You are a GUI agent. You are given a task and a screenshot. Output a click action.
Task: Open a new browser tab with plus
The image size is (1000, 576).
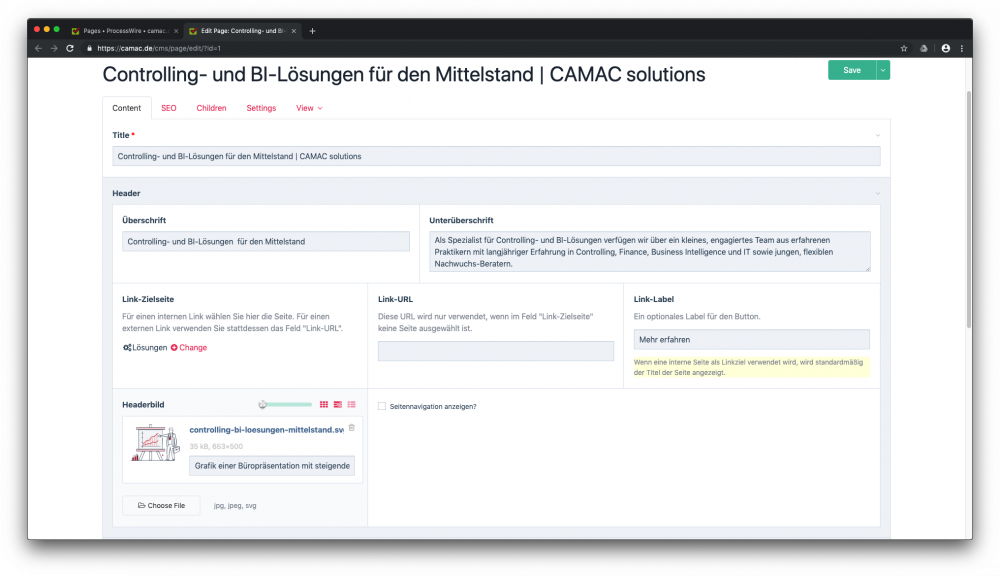point(312,31)
